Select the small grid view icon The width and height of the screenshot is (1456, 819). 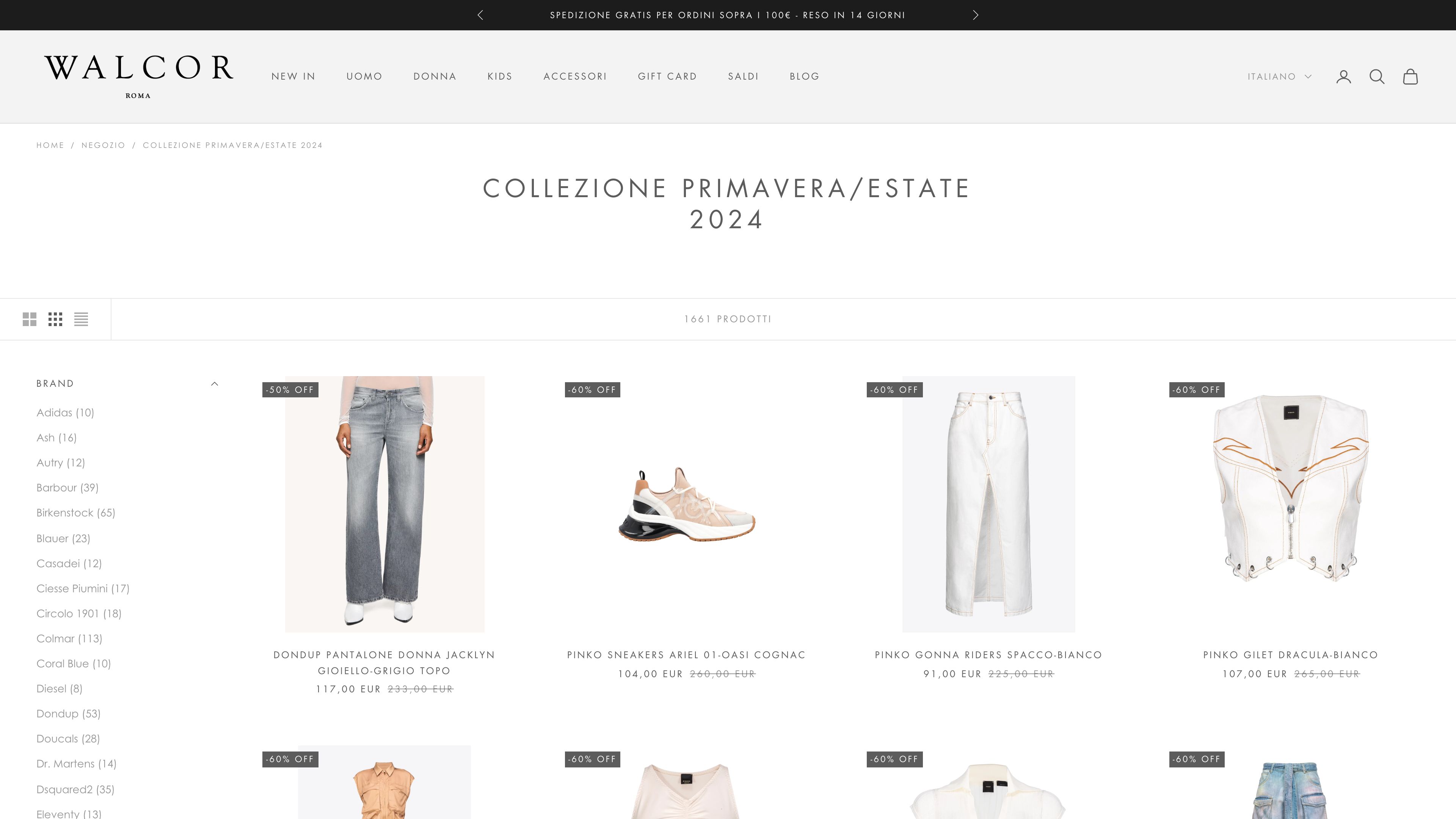(x=55, y=318)
